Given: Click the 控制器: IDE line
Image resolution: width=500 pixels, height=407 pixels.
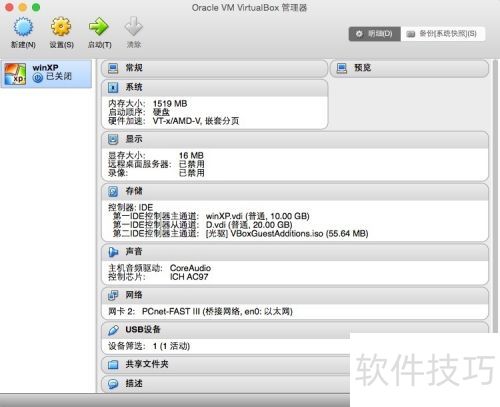Looking at the screenshot, I should [130, 207].
